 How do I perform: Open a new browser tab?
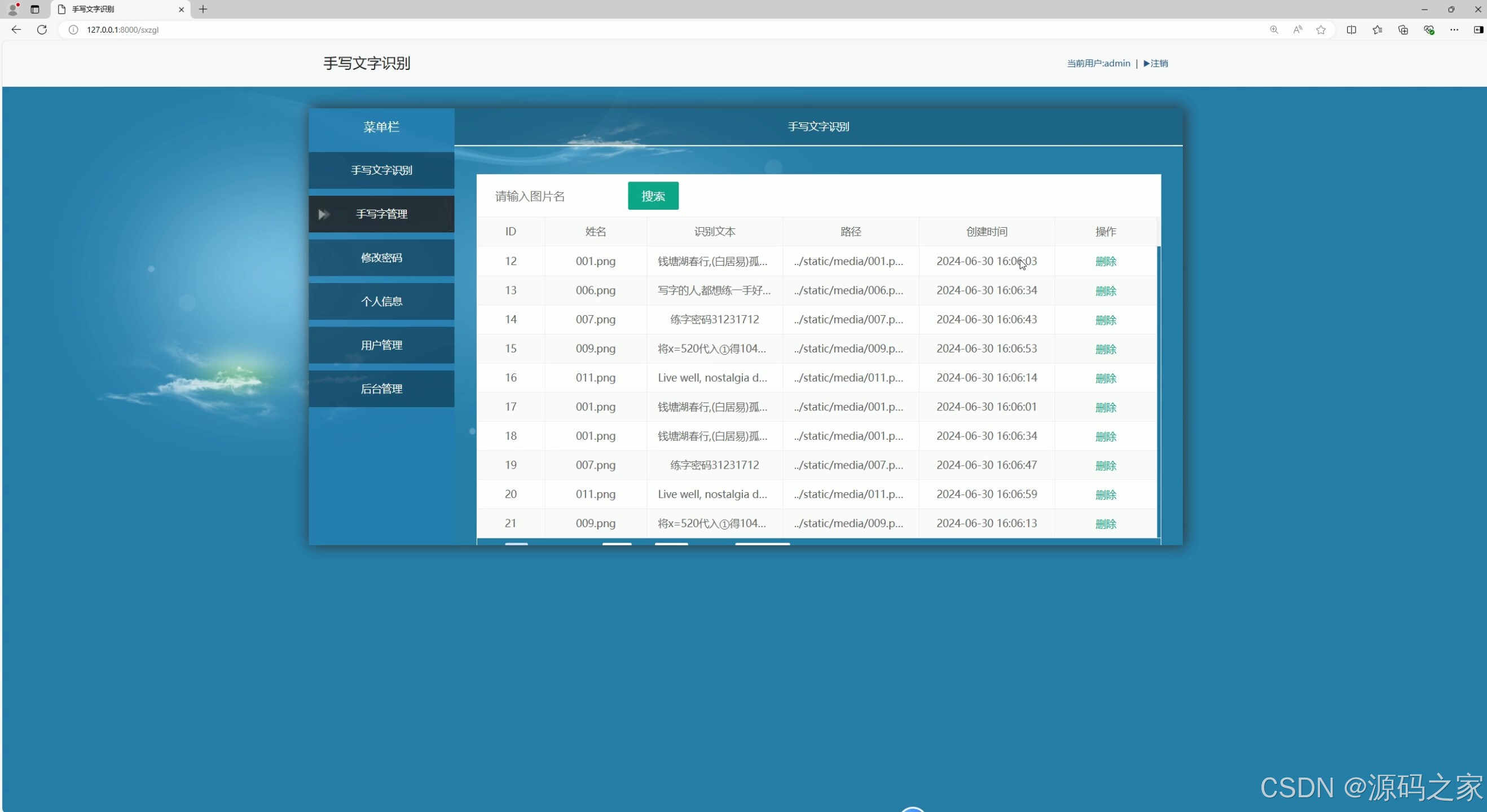click(203, 9)
